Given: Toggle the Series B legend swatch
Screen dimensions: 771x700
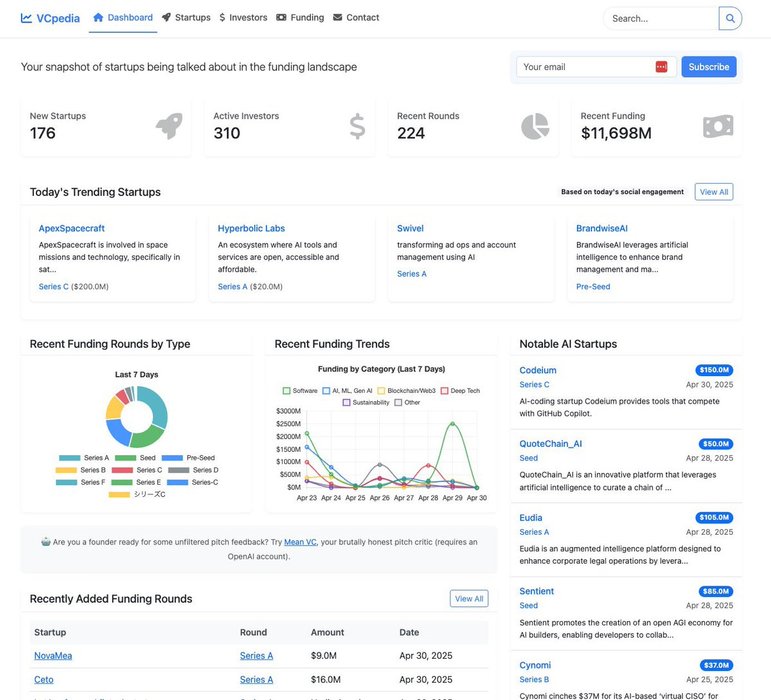Looking at the screenshot, I should (x=66, y=470).
